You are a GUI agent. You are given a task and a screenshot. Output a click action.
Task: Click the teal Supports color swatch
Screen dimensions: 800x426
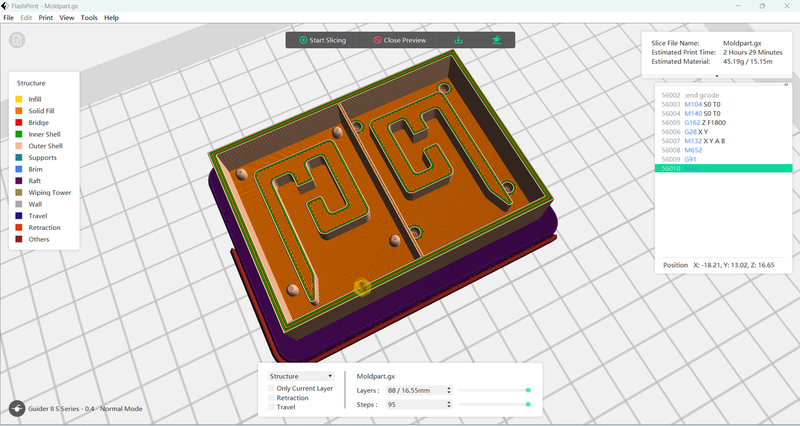[x=19, y=158]
